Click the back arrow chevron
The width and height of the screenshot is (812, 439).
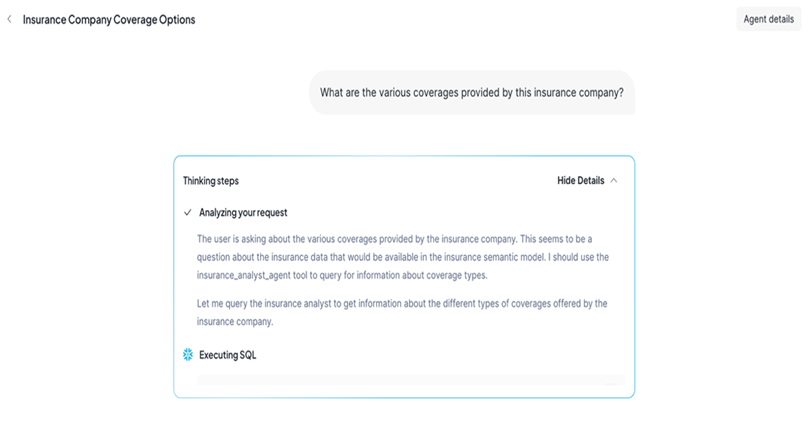click(x=10, y=19)
